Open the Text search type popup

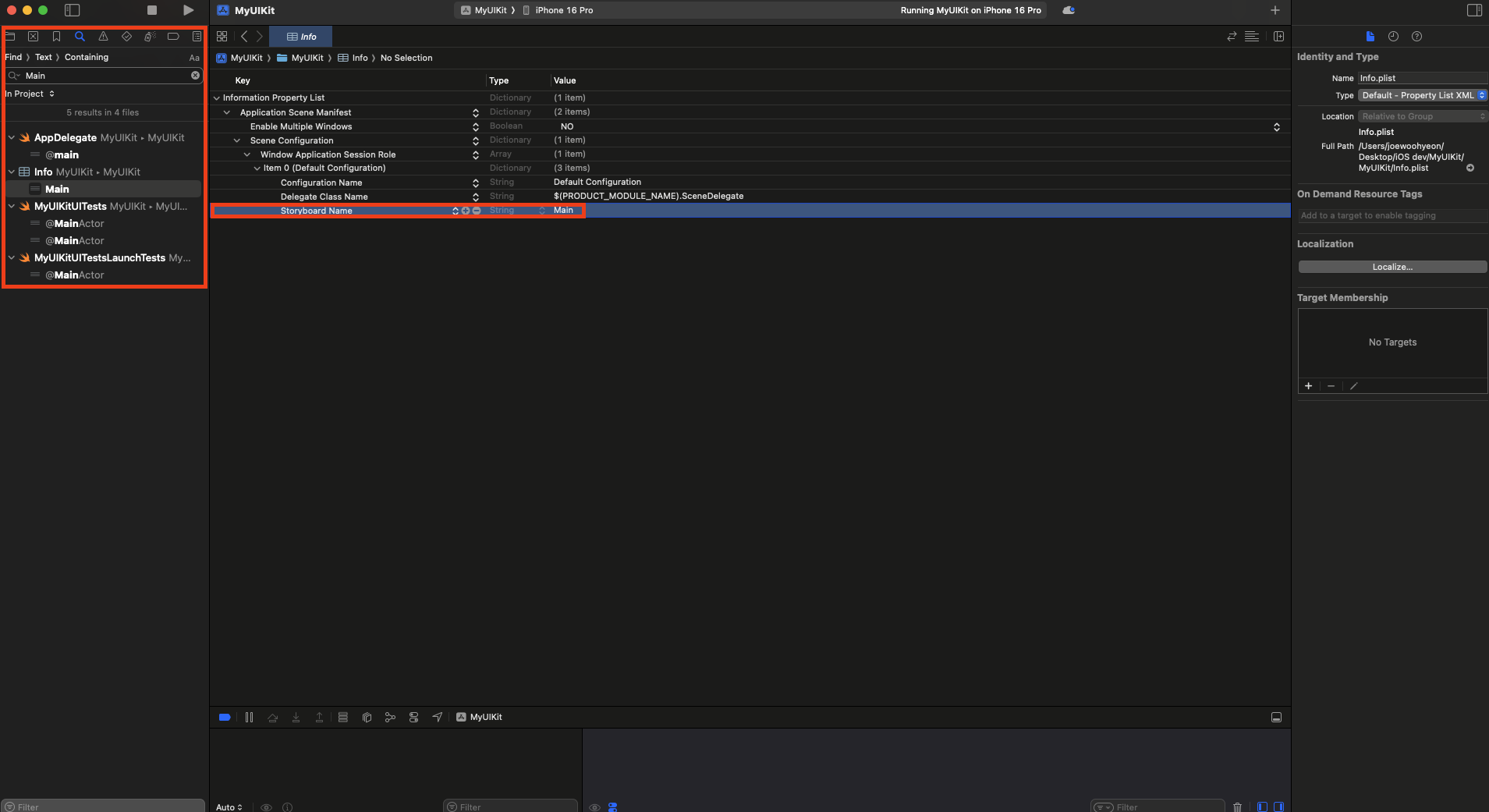[x=44, y=58]
